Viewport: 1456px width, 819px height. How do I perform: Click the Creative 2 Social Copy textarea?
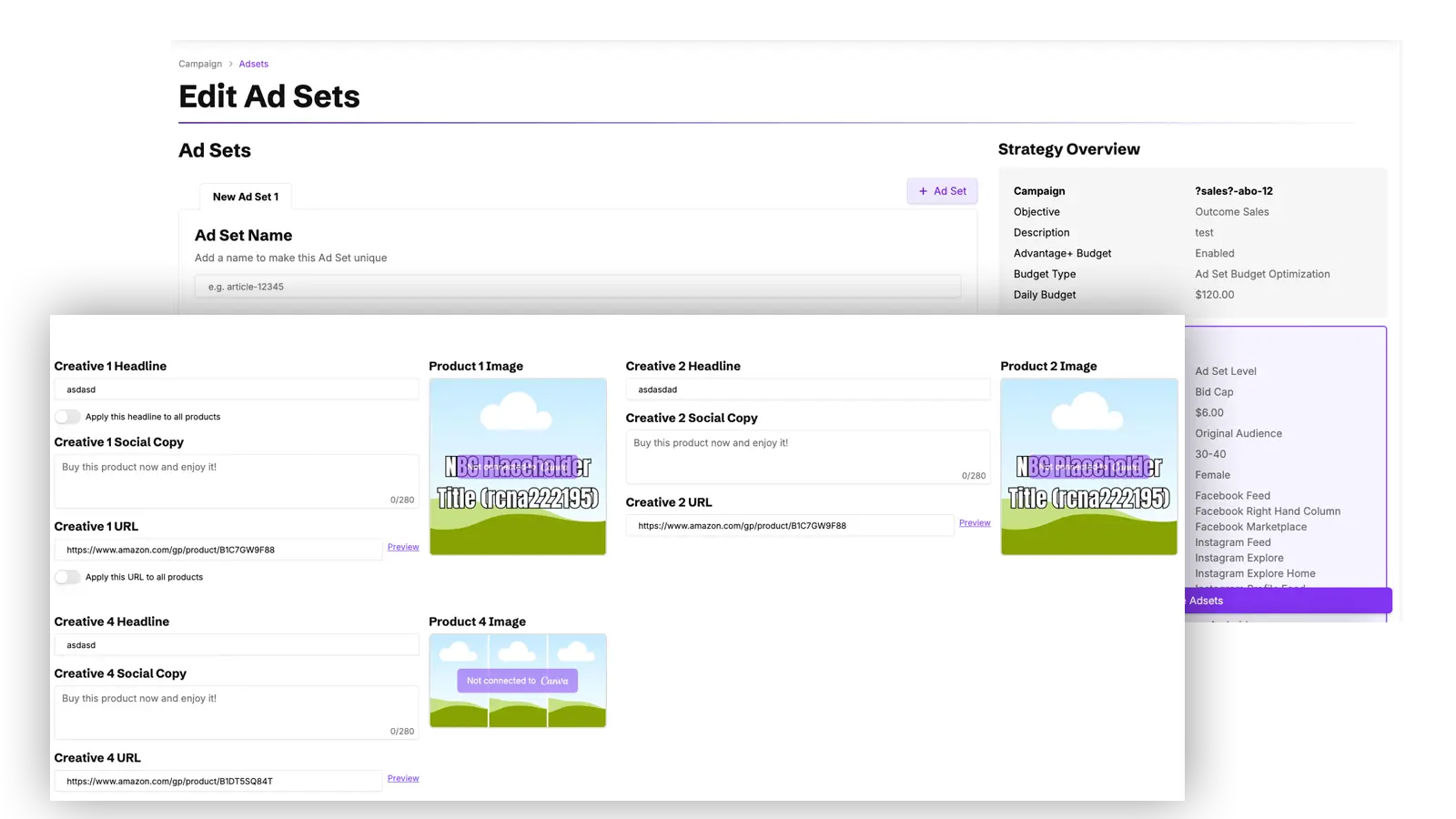807,457
